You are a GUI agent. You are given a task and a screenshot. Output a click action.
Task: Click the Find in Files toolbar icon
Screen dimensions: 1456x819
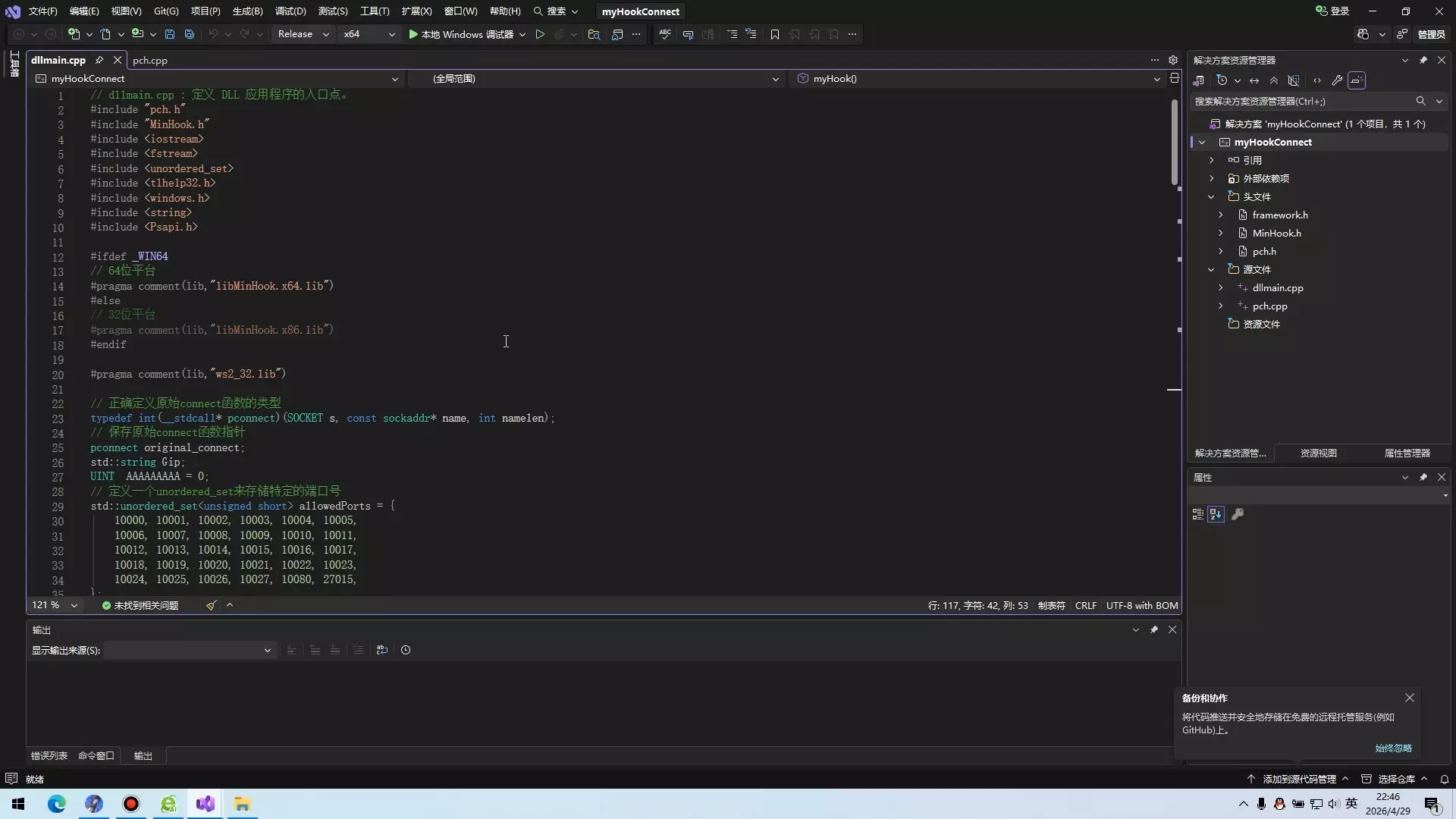(594, 34)
